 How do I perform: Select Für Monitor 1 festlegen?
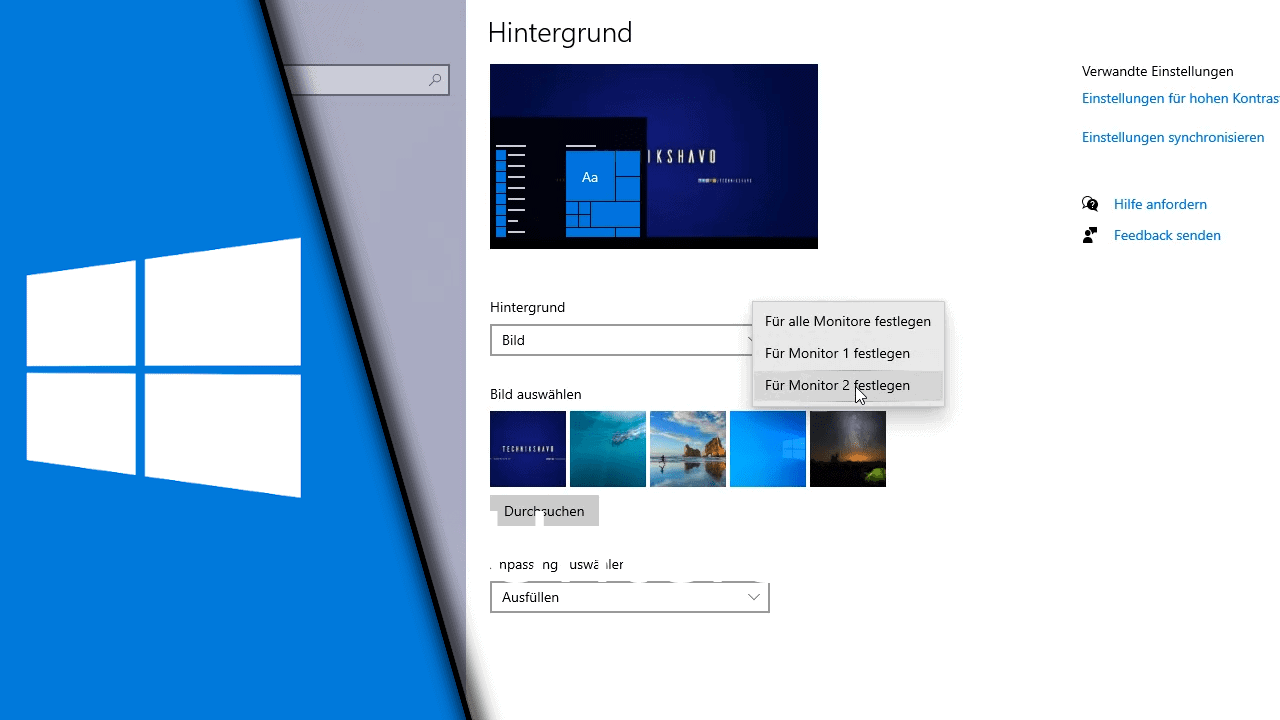(837, 353)
